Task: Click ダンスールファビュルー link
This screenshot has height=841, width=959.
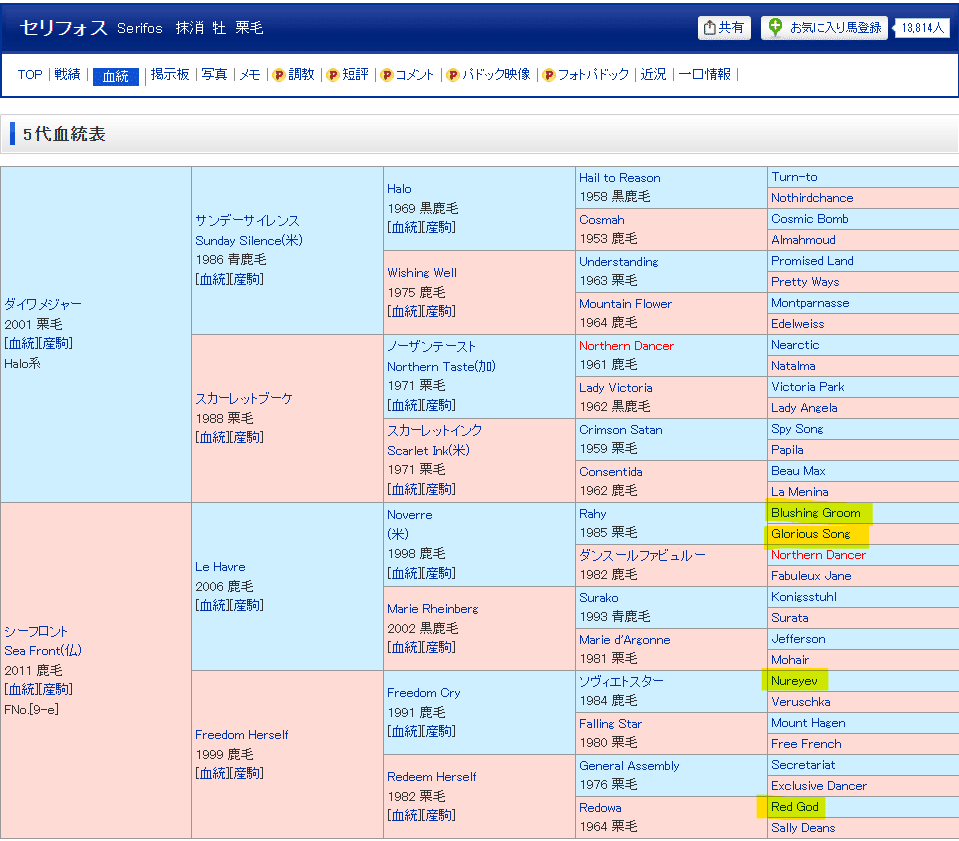Action: (x=642, y=555)
